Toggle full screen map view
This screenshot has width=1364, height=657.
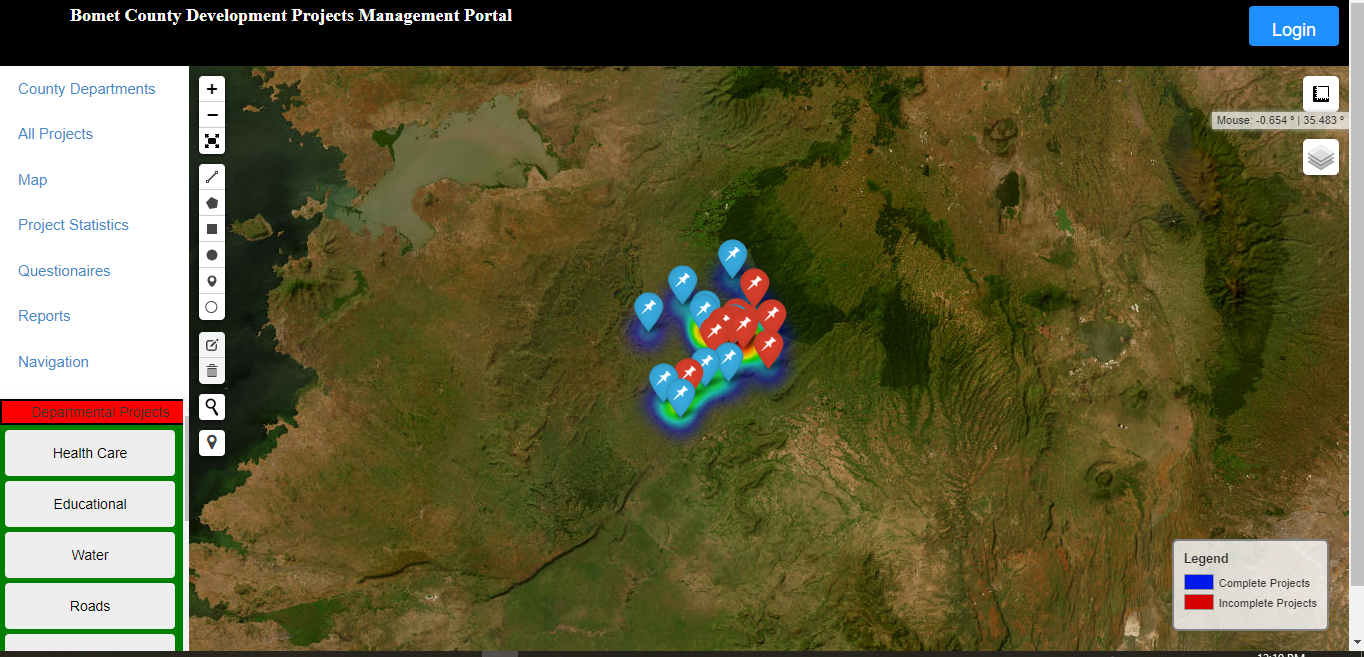(212, 141)
